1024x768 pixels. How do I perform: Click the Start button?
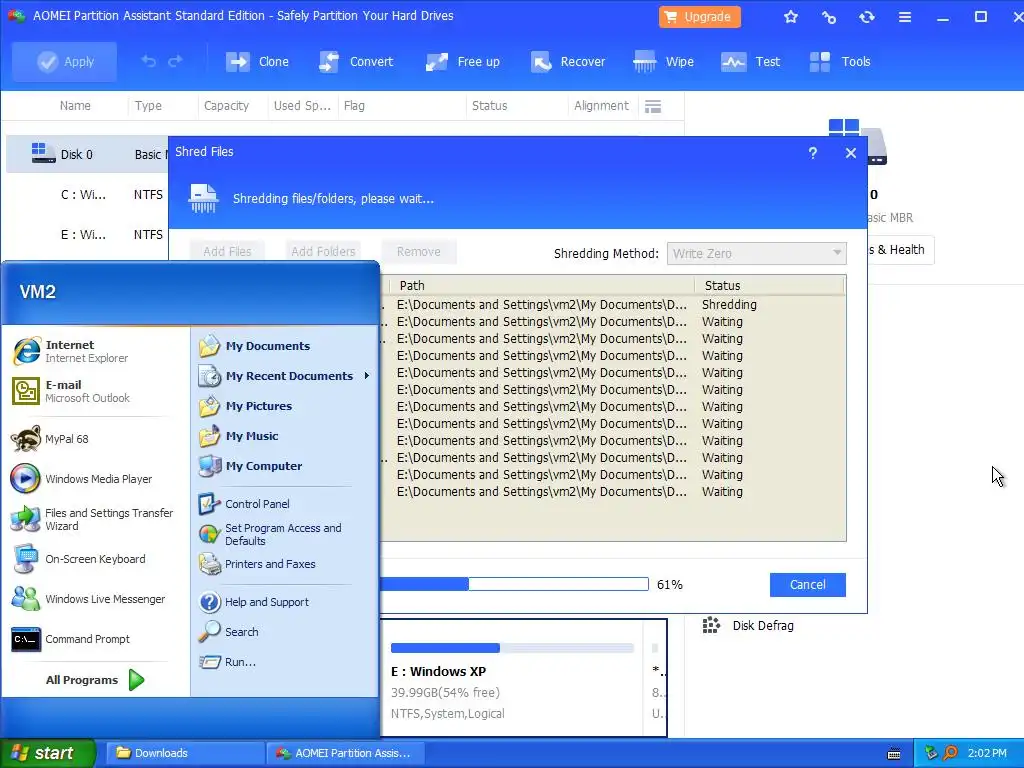47,753
